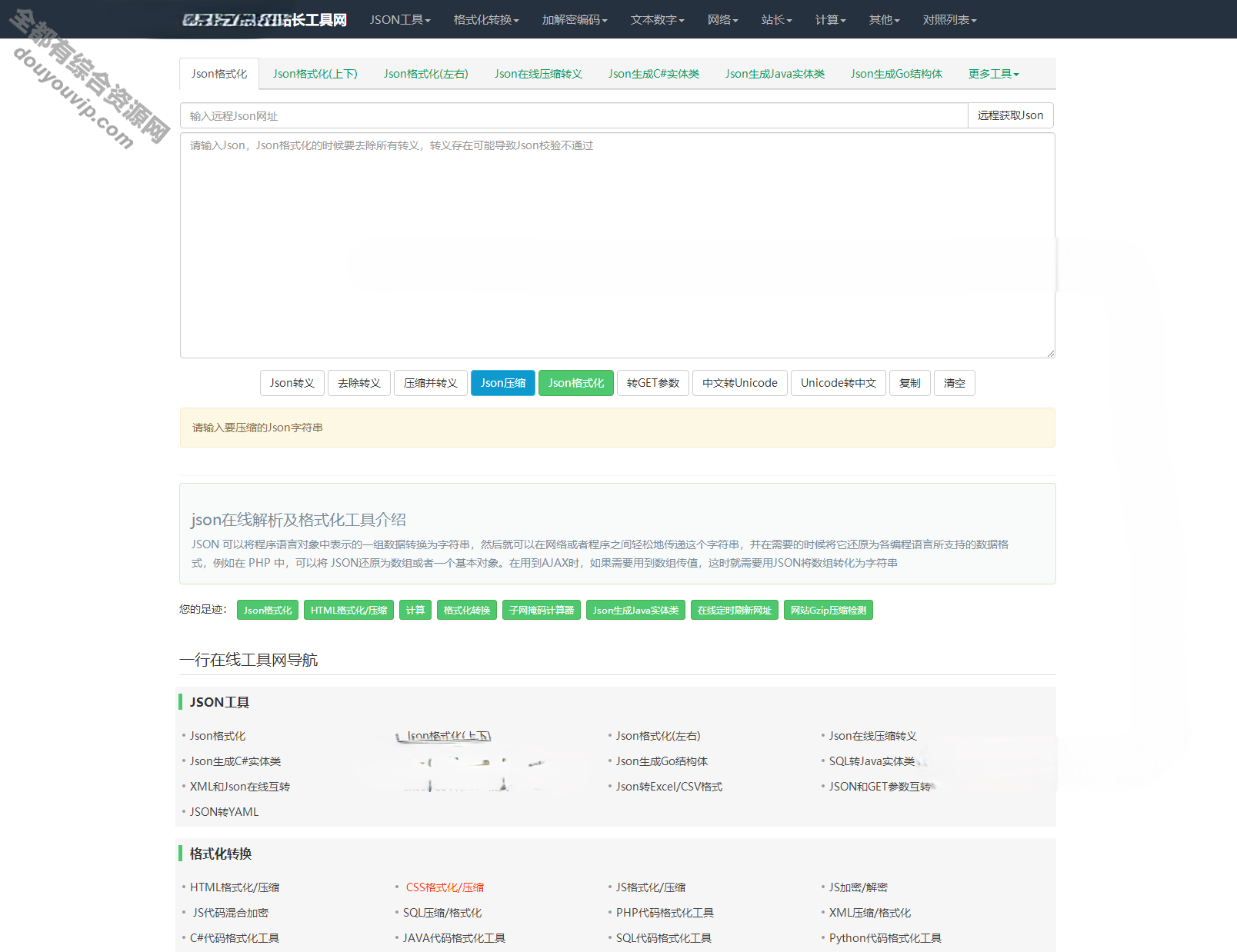Switch to Json格式化(上下) tab
The width and height of the screenshot is (1237, 952).
[x=315, y=74]
